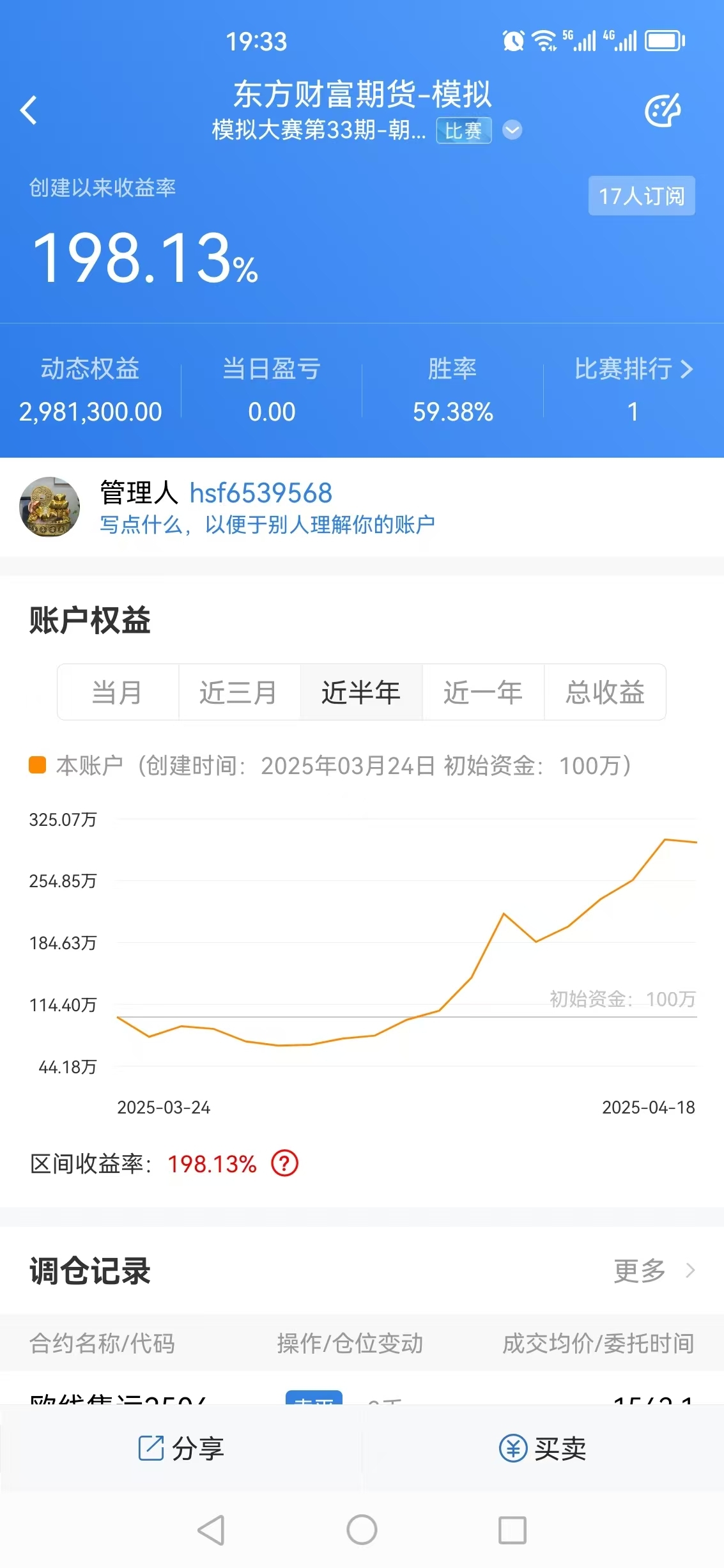
Task: Tap the 分享 share button
Action: click(181, 1448)
